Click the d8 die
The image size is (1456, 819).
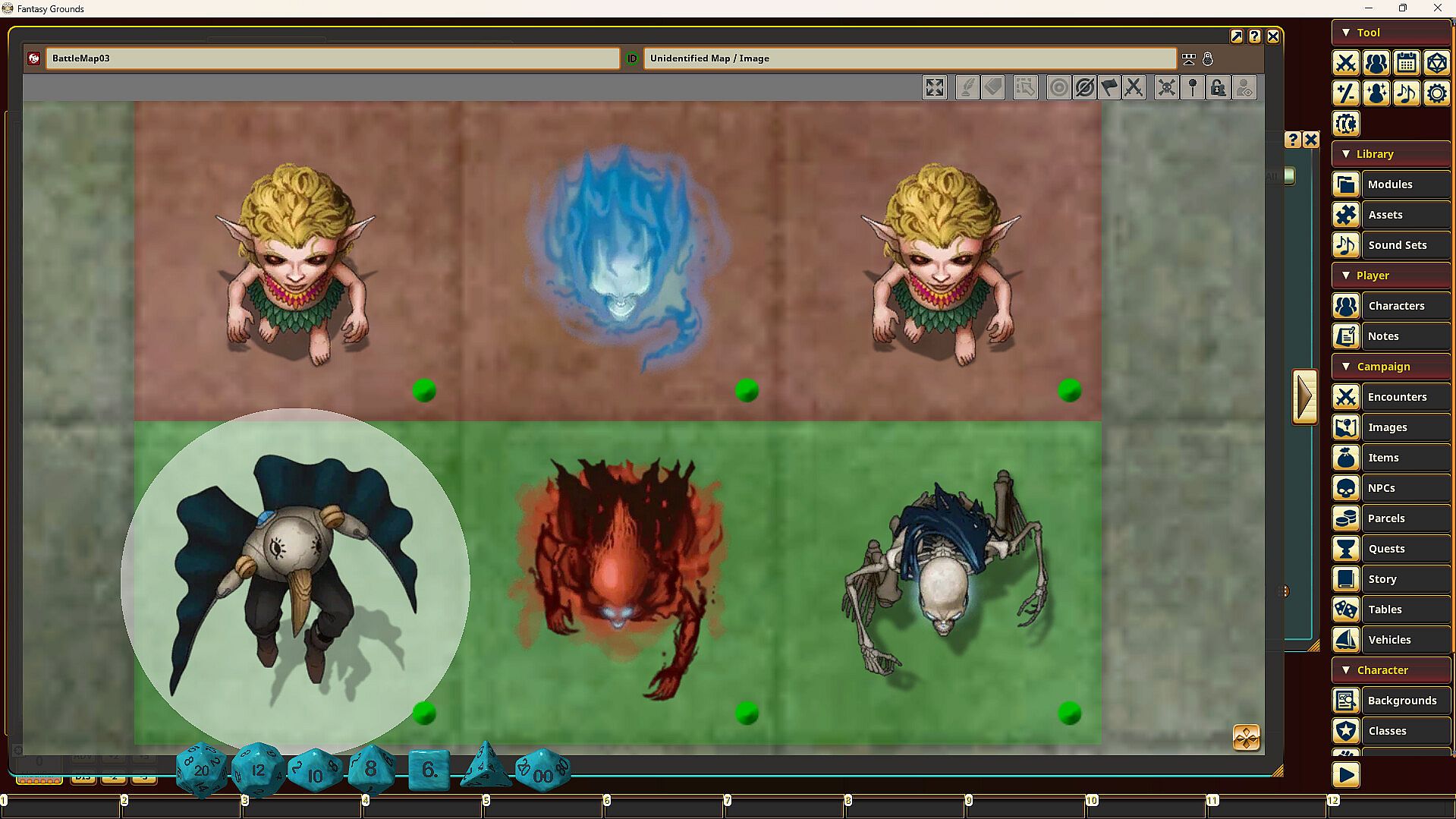tap(371, 769)
